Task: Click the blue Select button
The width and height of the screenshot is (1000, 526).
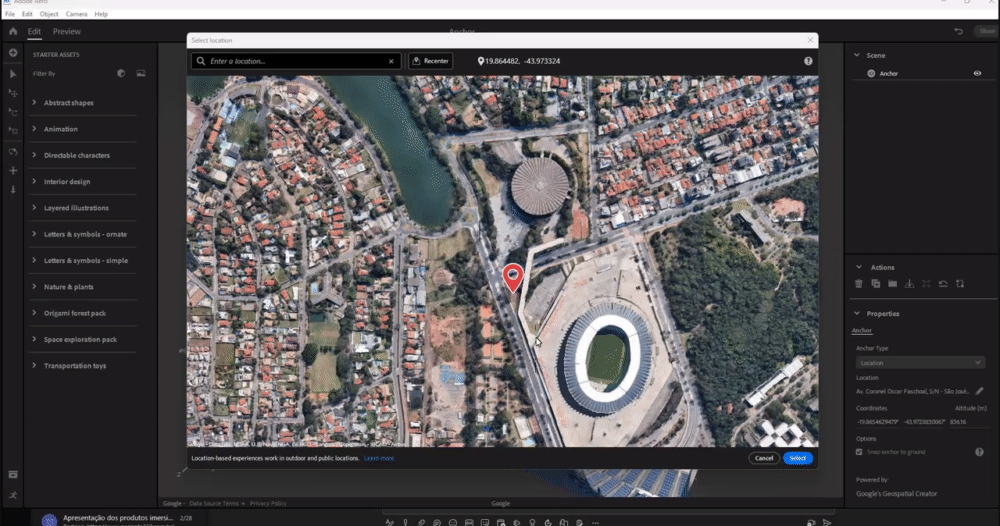Action: pos(798,458)
